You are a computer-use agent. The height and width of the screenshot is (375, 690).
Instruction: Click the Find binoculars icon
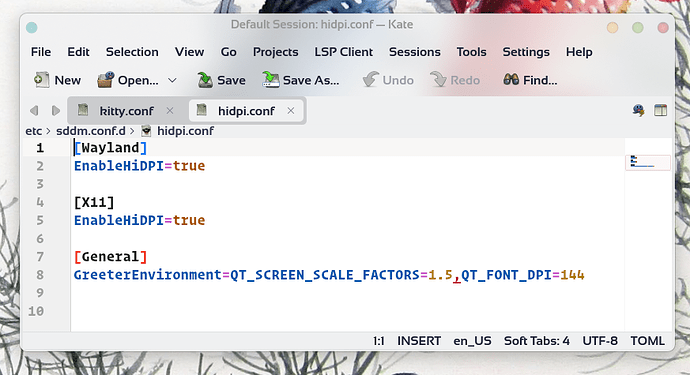[511, 80]
